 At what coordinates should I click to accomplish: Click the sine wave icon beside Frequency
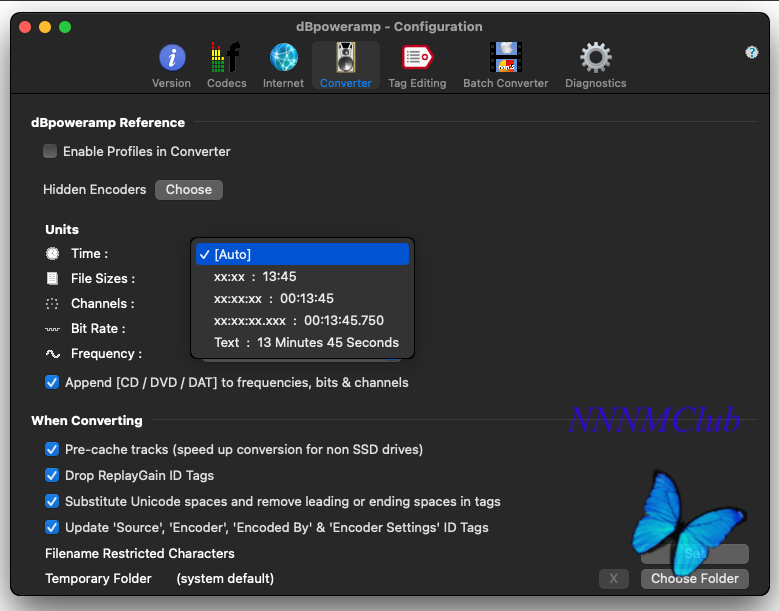click(53, 354)
